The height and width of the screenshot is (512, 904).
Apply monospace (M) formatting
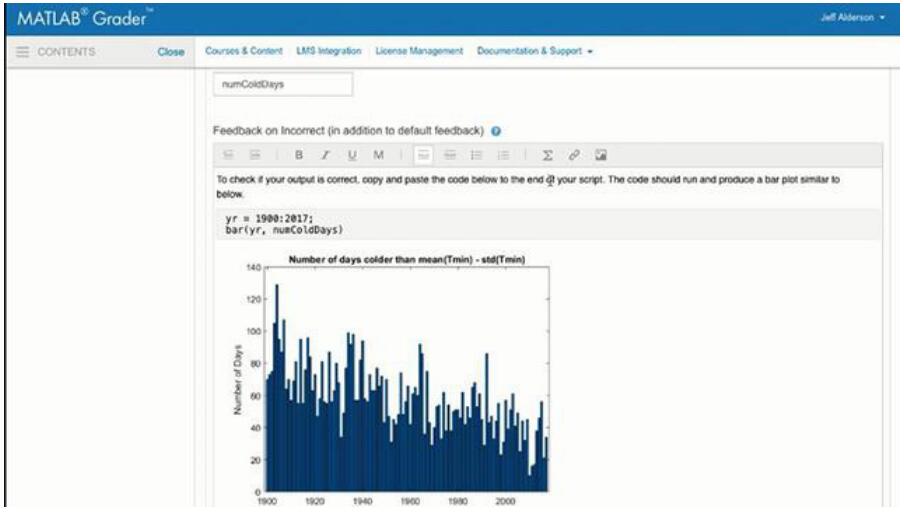(x=378, y=155)
